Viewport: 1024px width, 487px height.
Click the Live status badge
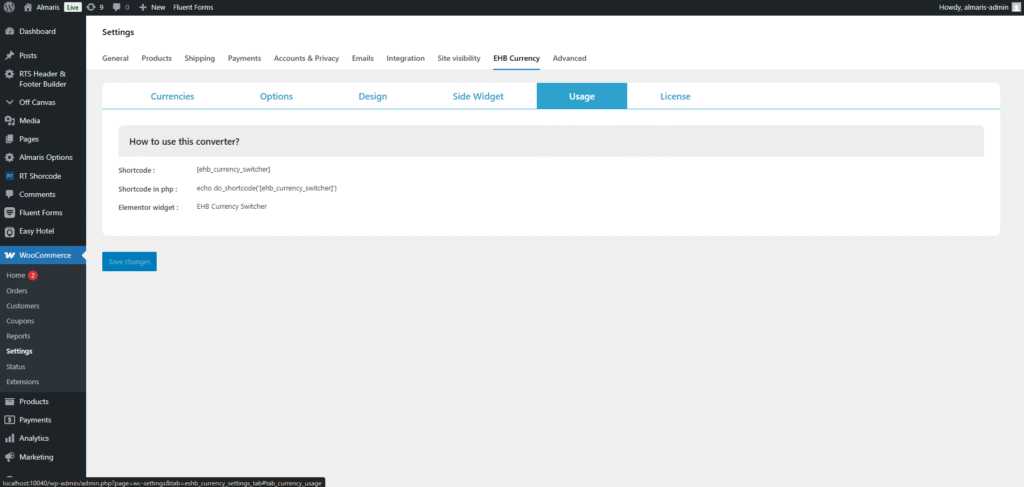tap(72, 7)
